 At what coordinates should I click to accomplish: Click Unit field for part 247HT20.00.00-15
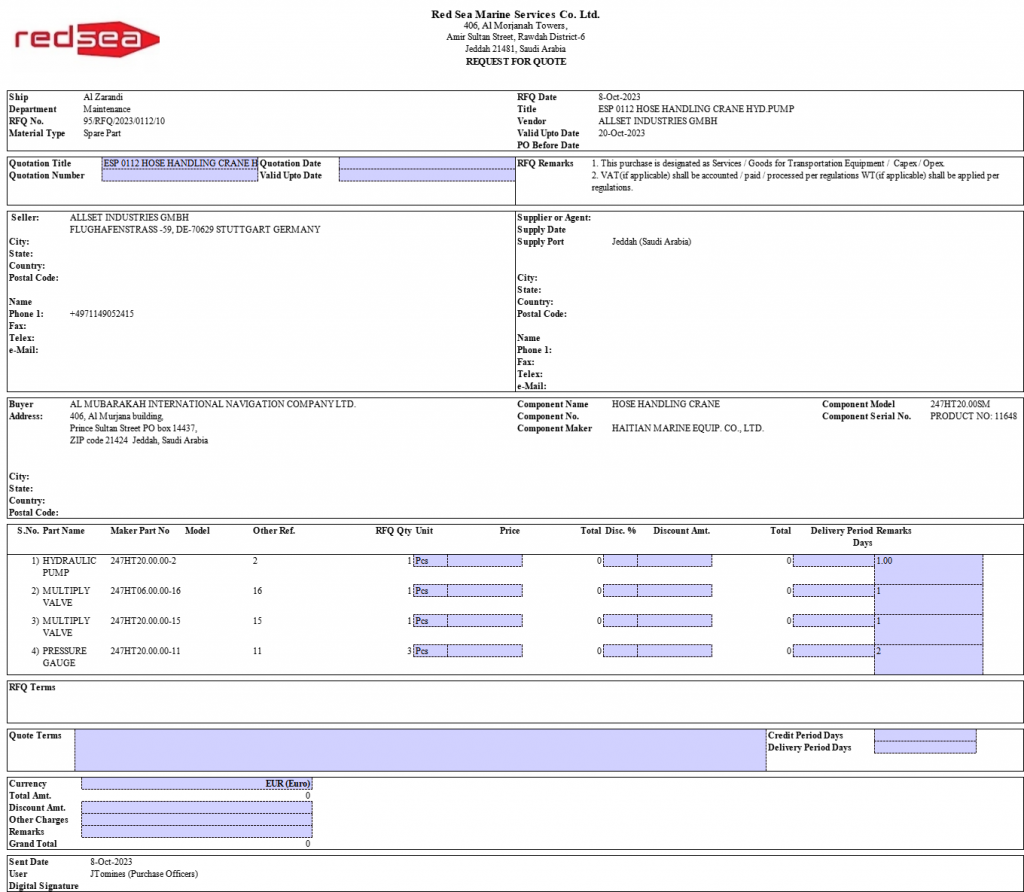430,621
